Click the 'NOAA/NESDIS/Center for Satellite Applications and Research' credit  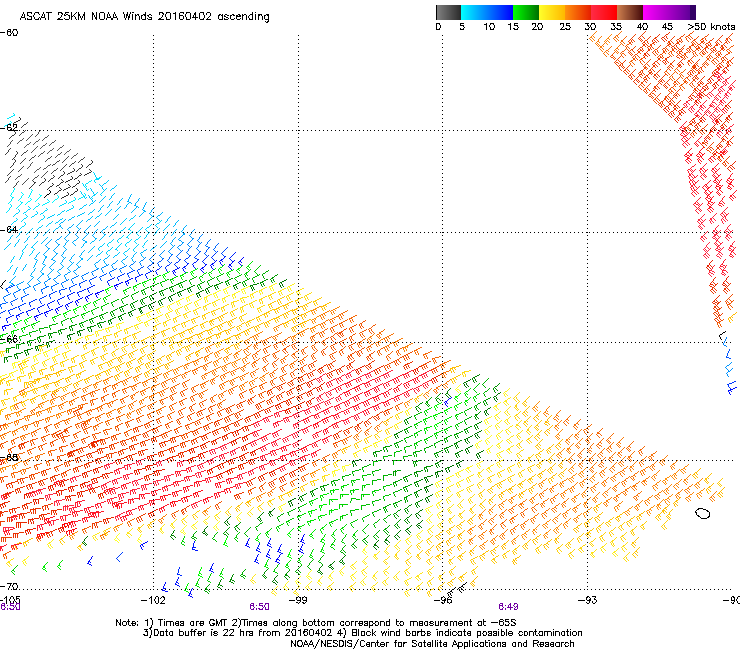pyautogui.click(x=432, y=644)
